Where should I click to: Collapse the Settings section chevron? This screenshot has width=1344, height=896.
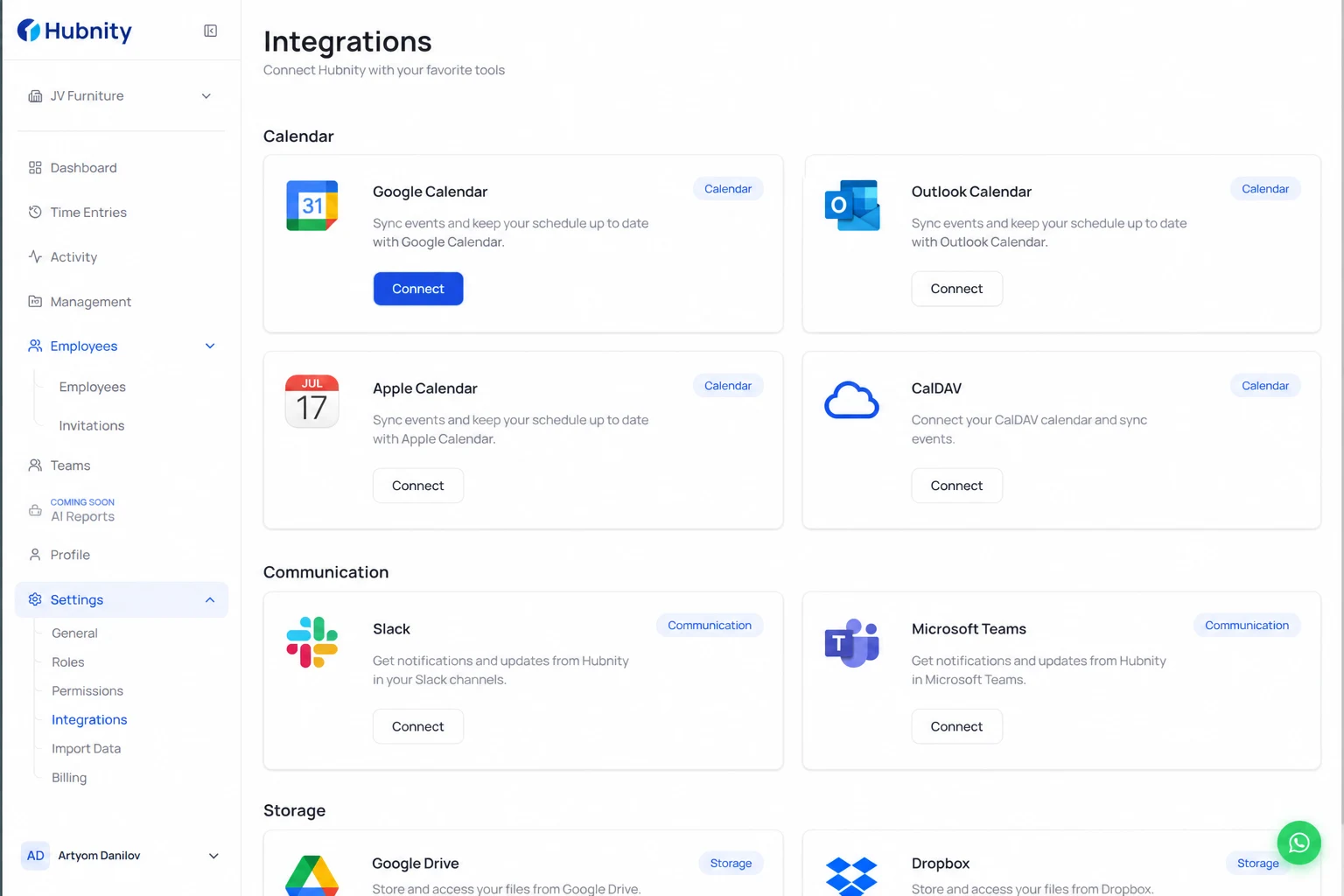pyautogui.click(x=210, y=599)
